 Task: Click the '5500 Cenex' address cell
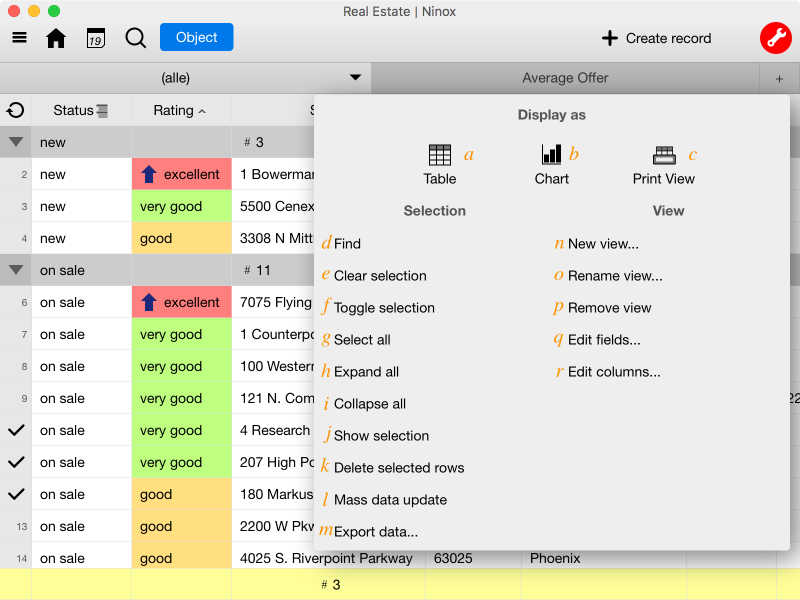point(273,206)
